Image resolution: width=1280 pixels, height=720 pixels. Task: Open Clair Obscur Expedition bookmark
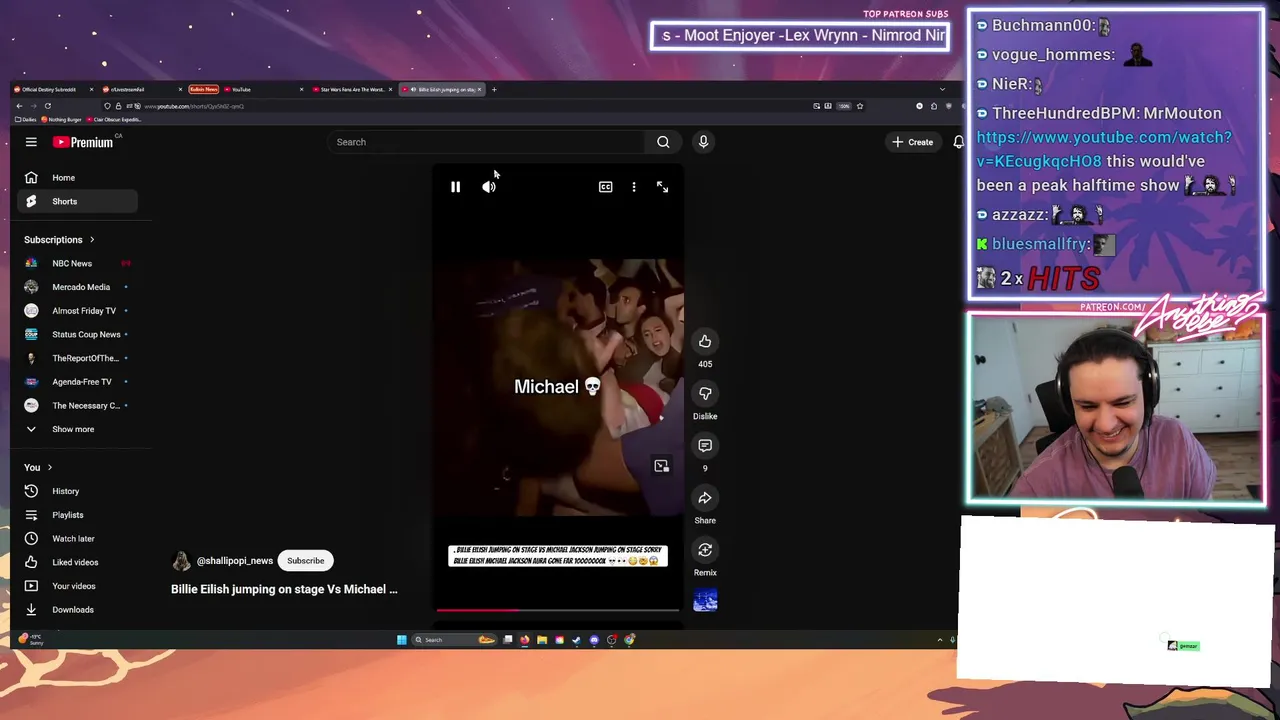[113, 120]
